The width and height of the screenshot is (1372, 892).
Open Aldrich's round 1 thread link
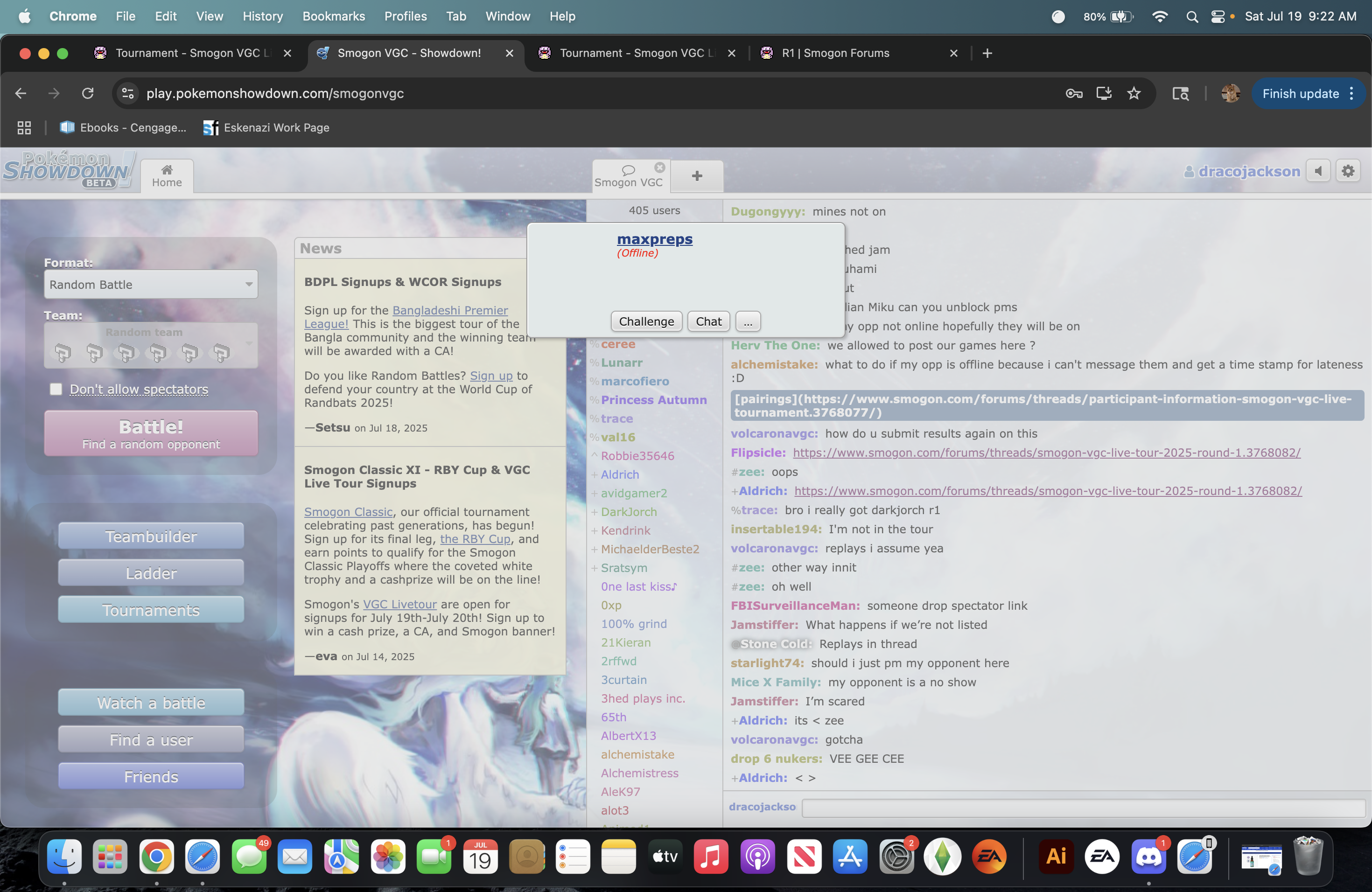coord(1048,491)
